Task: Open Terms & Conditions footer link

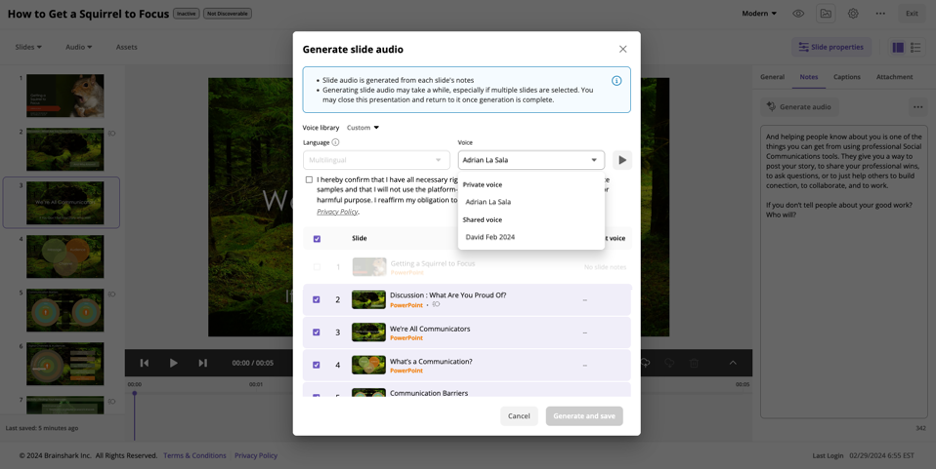Action: click(x=195, y=455)
